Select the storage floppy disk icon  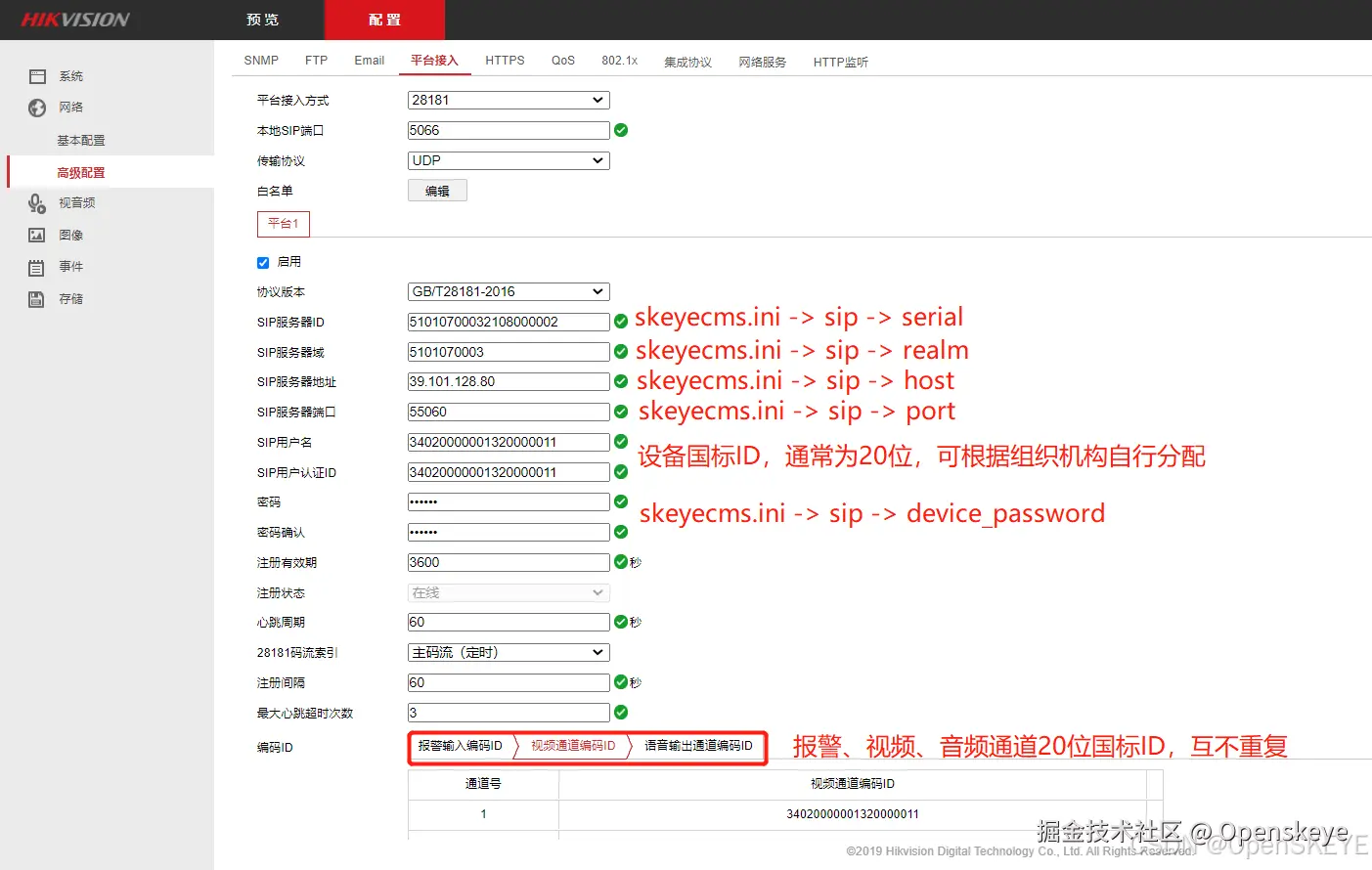[37, 299]
